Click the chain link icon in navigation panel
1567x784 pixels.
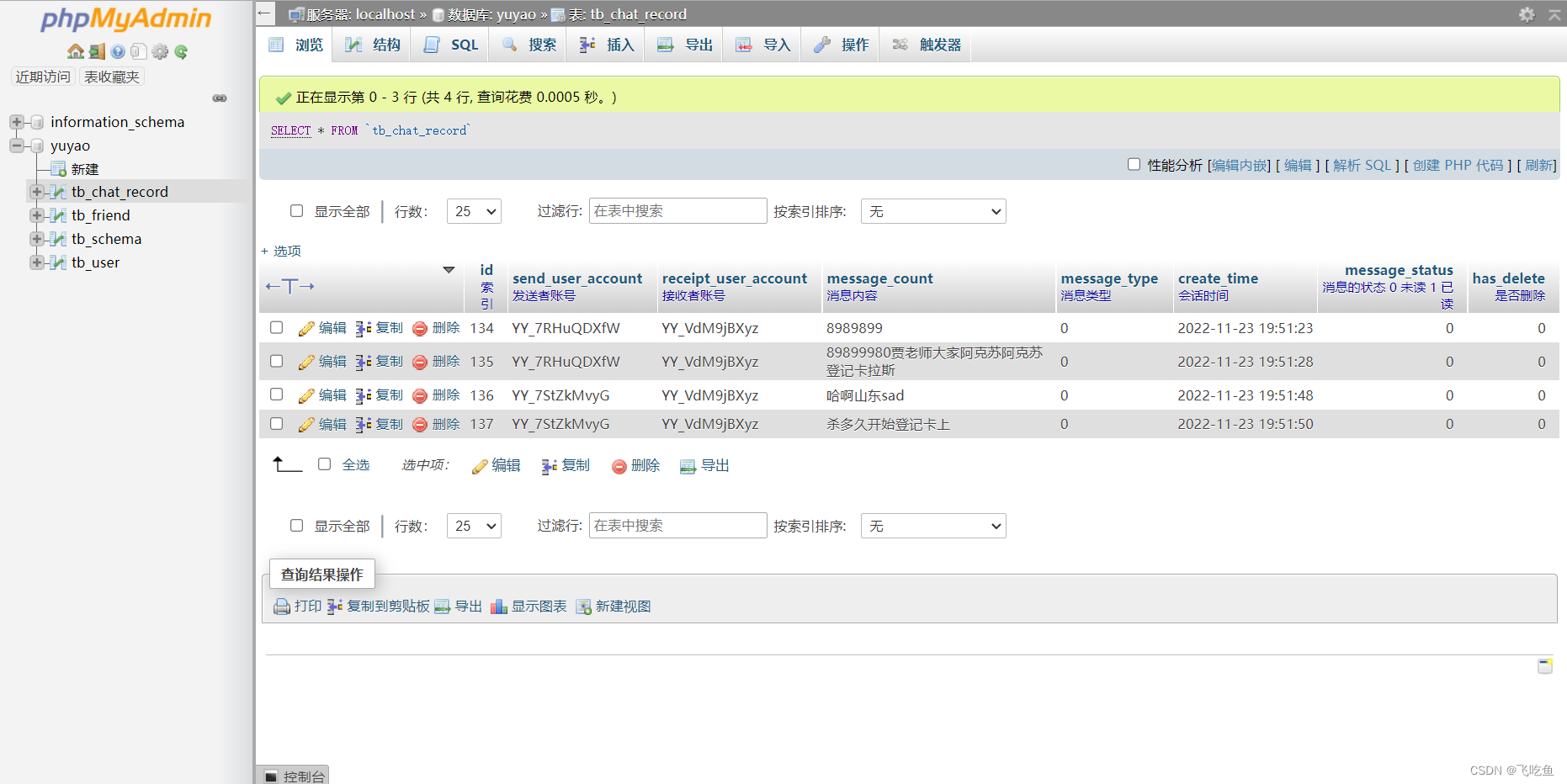[x=220, y=98]
